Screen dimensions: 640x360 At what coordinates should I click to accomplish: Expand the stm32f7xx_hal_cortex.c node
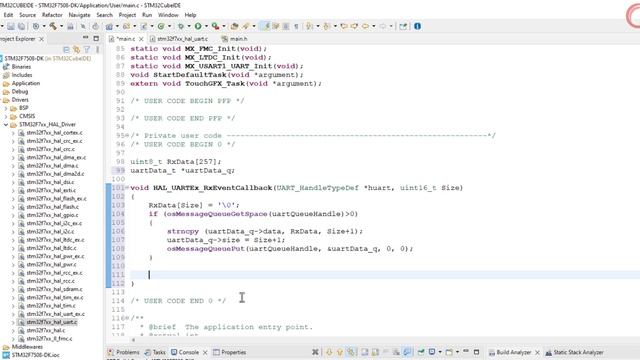pos(13,133)
